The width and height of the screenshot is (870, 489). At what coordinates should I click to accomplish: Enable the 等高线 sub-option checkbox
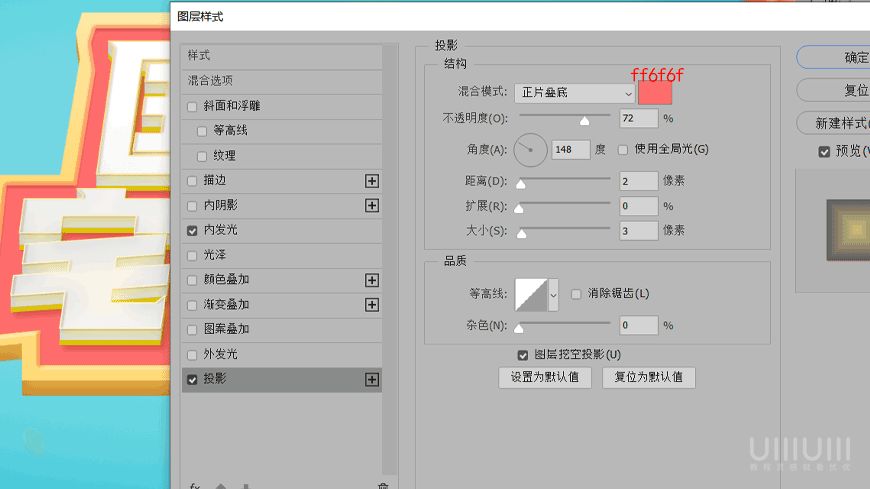pyautogui.click(x=202, y=132)
